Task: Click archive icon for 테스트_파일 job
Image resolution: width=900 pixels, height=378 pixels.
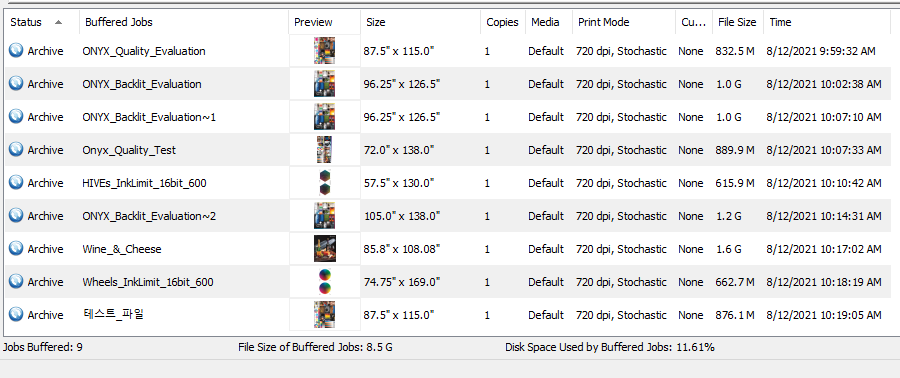Action: pyautogui.click(x=16, y=314)
